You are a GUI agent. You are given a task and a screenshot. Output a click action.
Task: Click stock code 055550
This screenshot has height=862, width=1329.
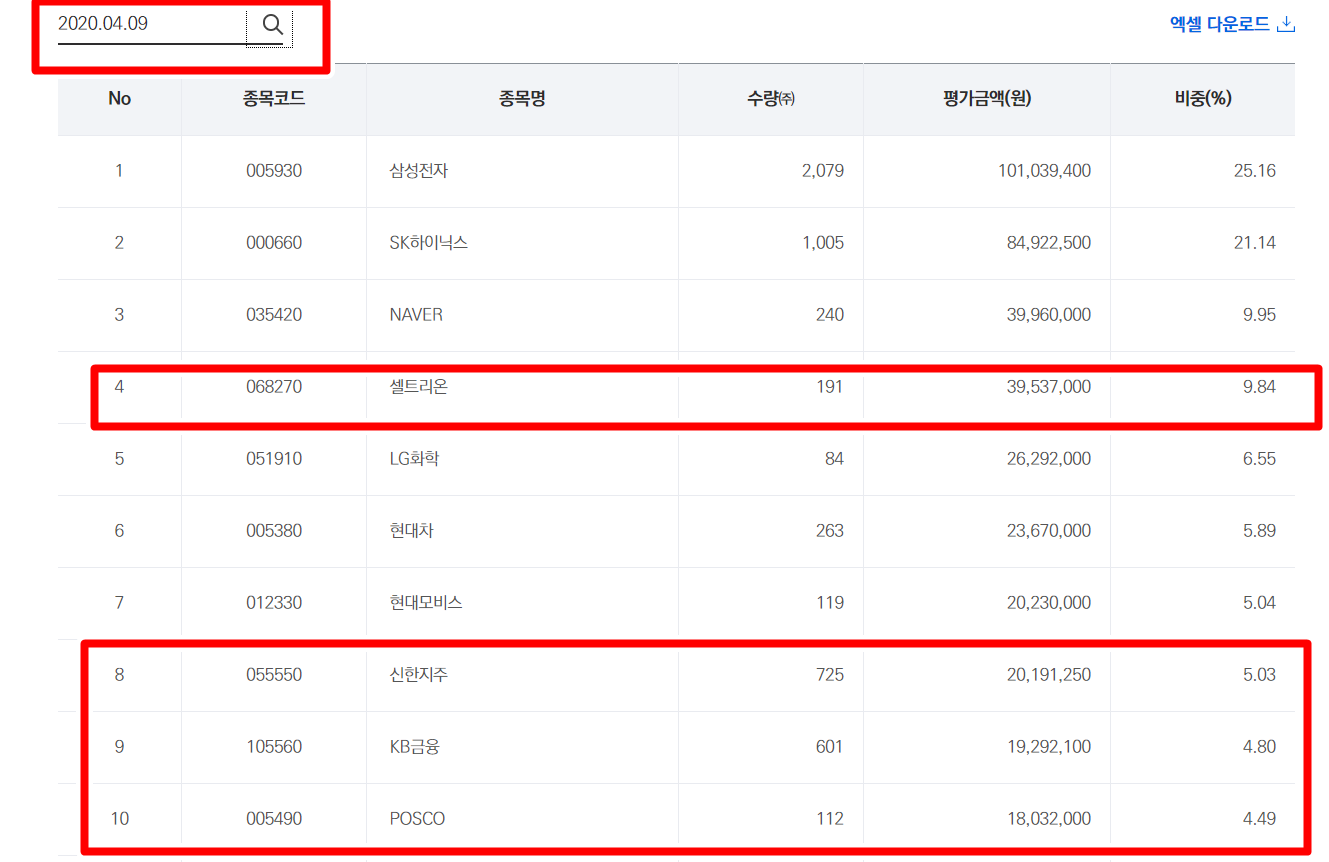point(274,675)
